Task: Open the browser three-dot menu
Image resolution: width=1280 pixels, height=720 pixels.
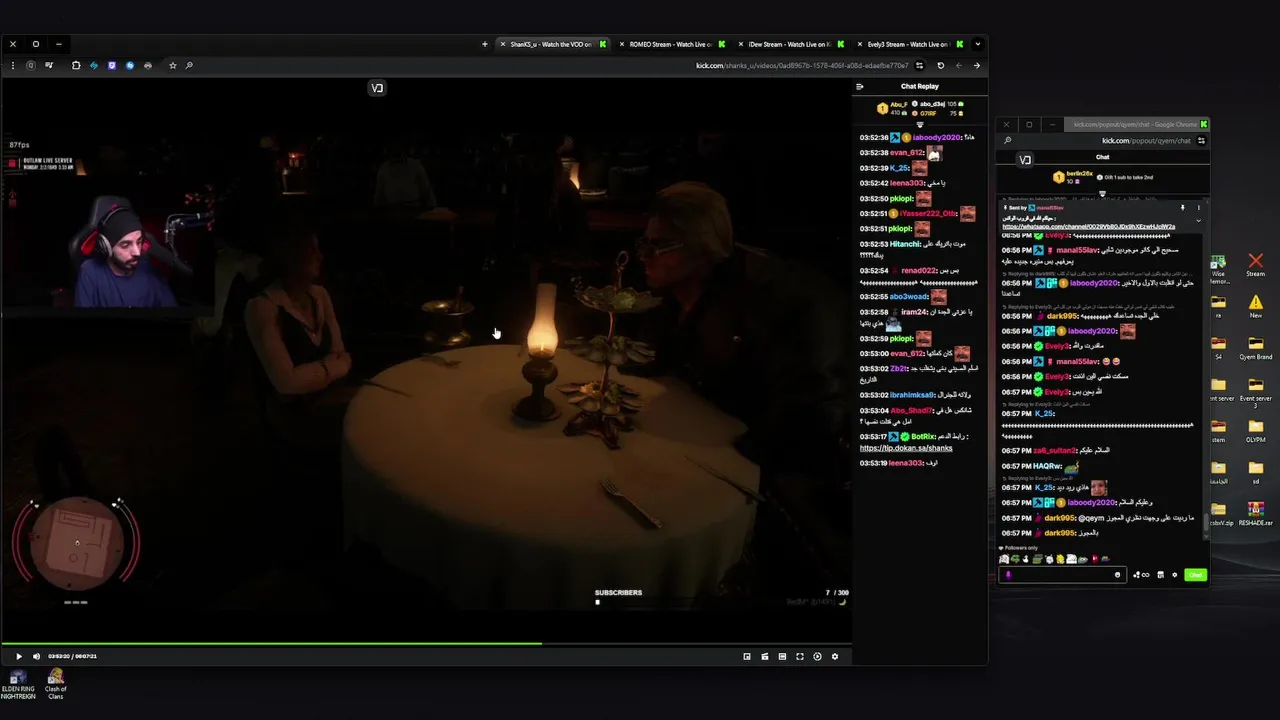Action: coord(13,65)
